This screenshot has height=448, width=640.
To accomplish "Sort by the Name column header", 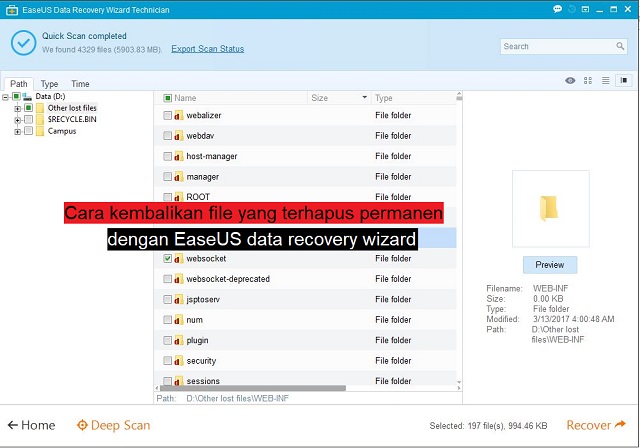I will (185, 98).
